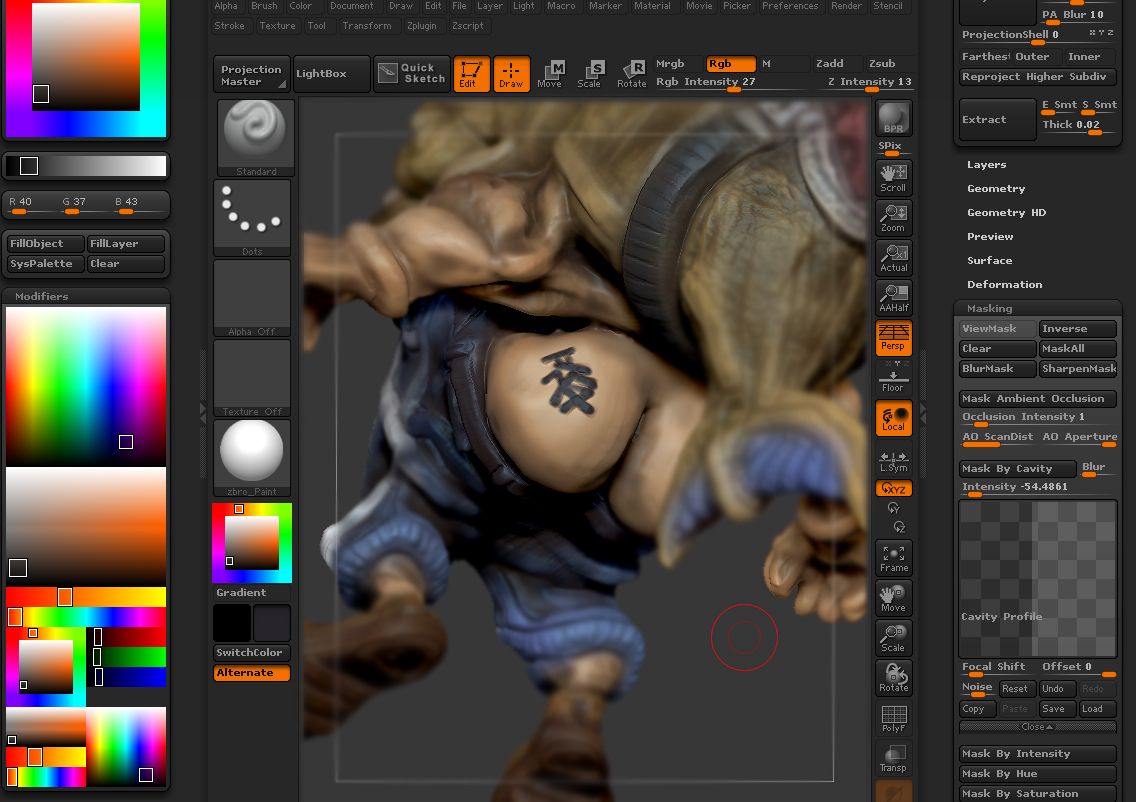Choose the Scale transform icon in top shelf
This screenshot has width=1136, height=802.
point(589,74)
